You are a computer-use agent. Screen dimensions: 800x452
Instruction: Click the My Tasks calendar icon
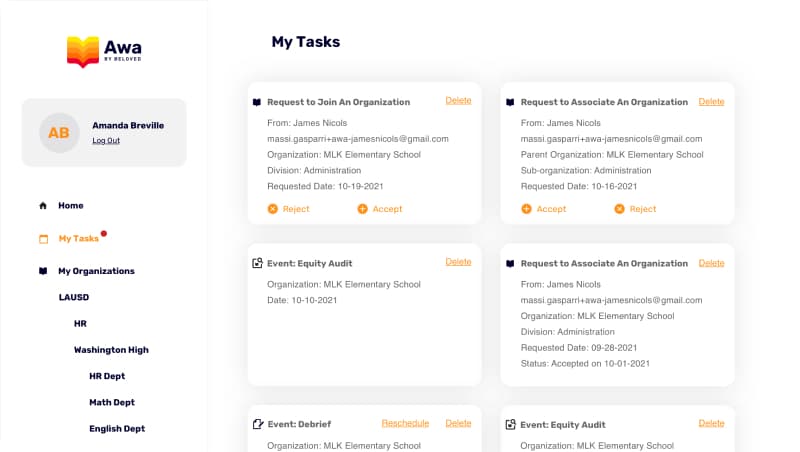pyautogui.click(x=43, y=239)
